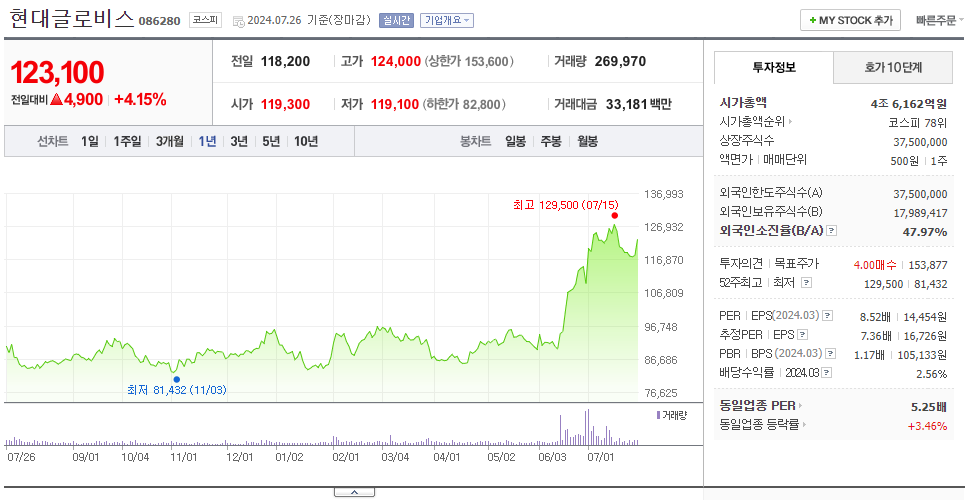Click the 저가 119,100 value
The height and width of the screenshot is (500, 968).
[x=394, y=104]
